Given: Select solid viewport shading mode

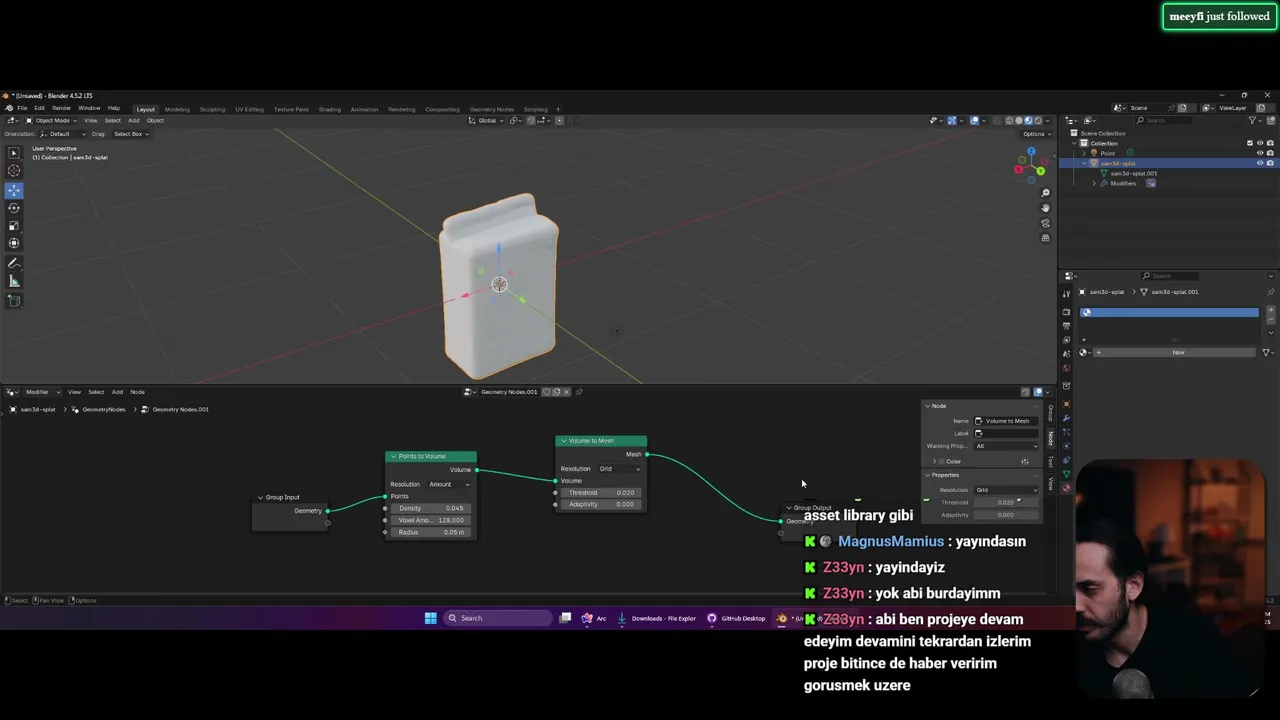Looking at the screenshot, I should tap(1018, 120).
